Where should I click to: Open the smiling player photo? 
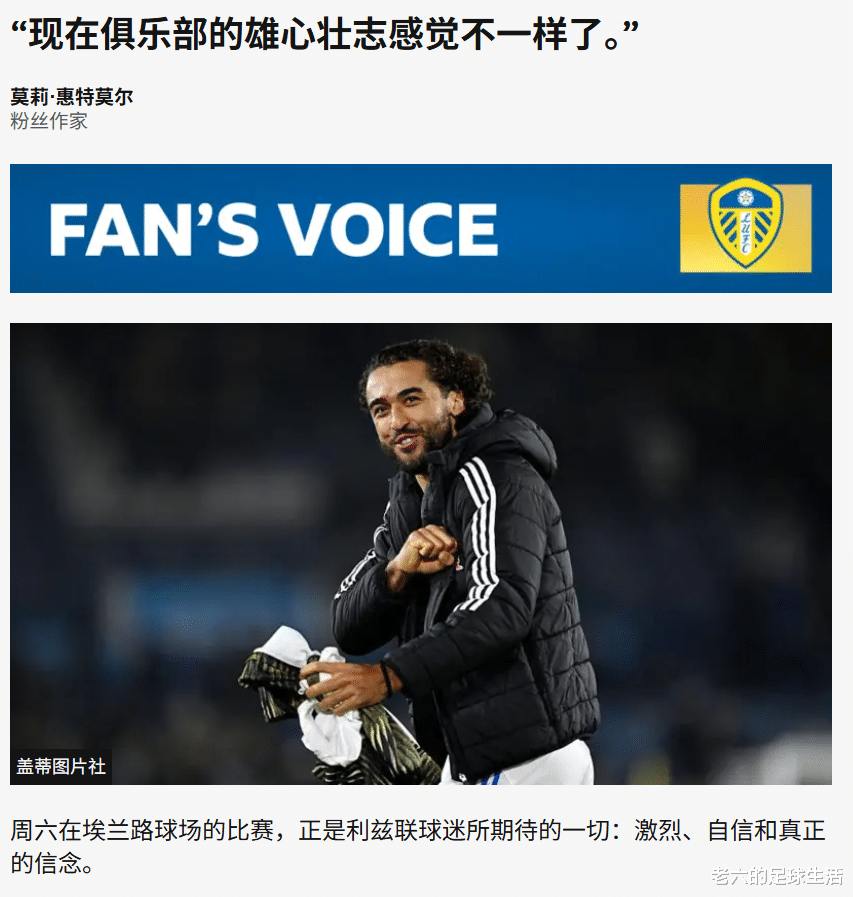(x=420, y=553)
